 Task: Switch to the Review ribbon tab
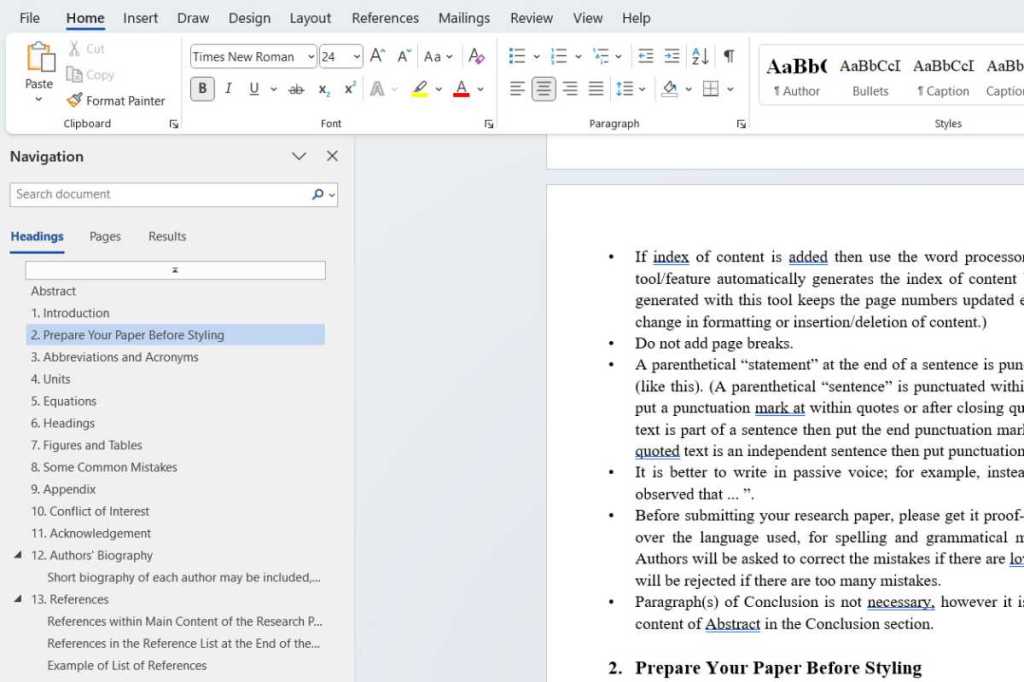531,17
